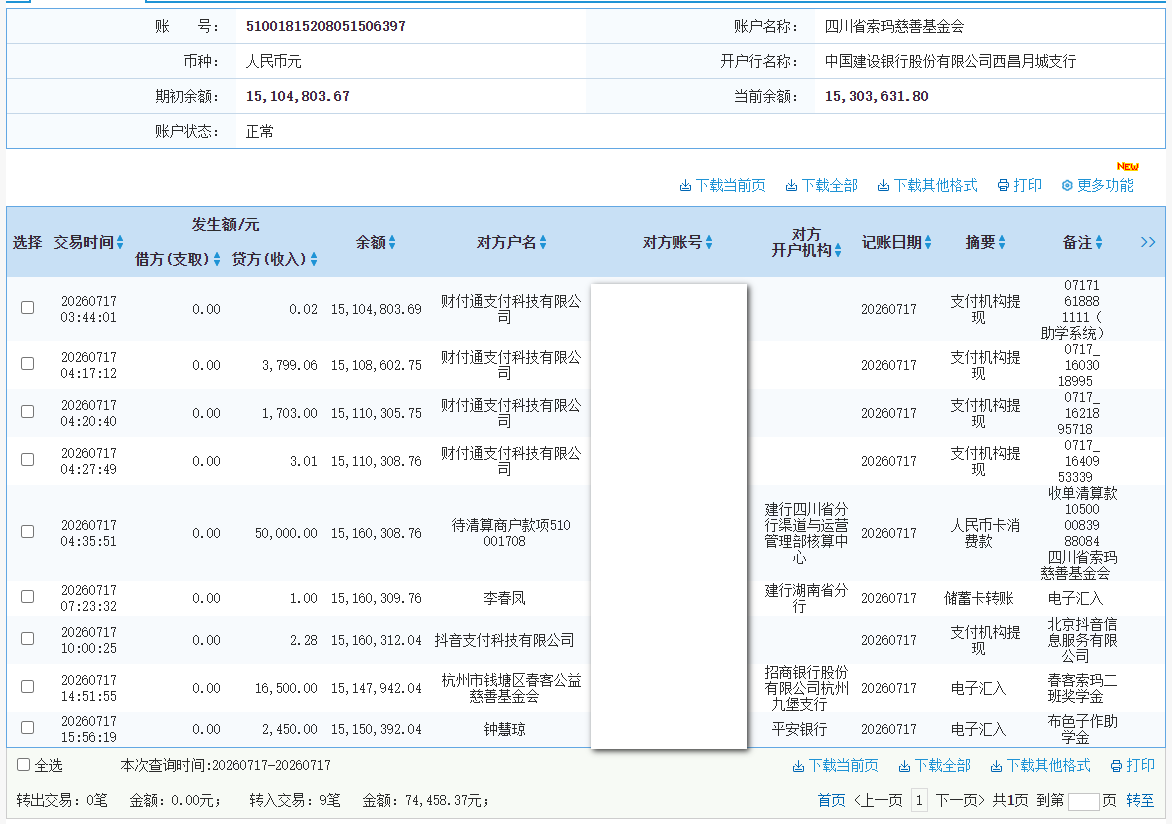Click balance 15,150,392.04 cell
The image size is (1172, 824).
click(x=376, y=729)
